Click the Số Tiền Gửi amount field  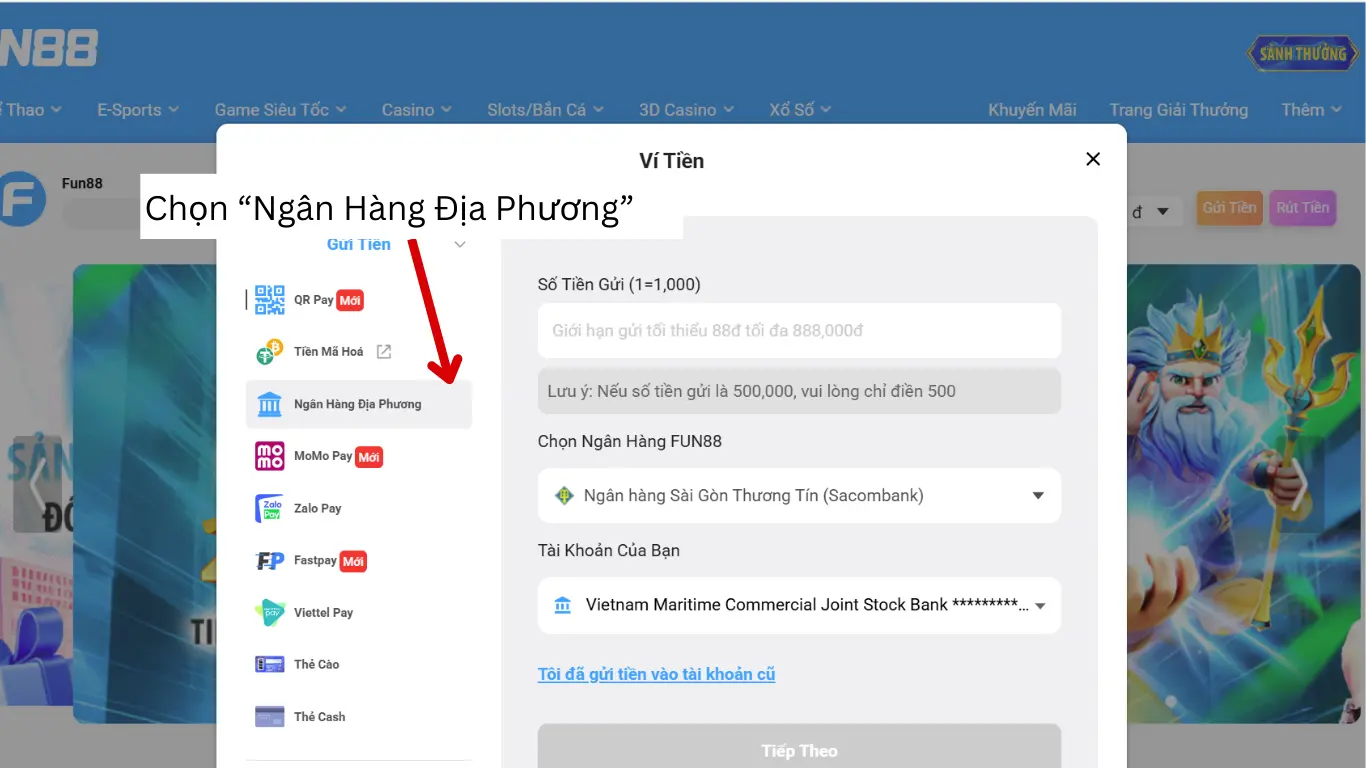(x=798, y=331)
